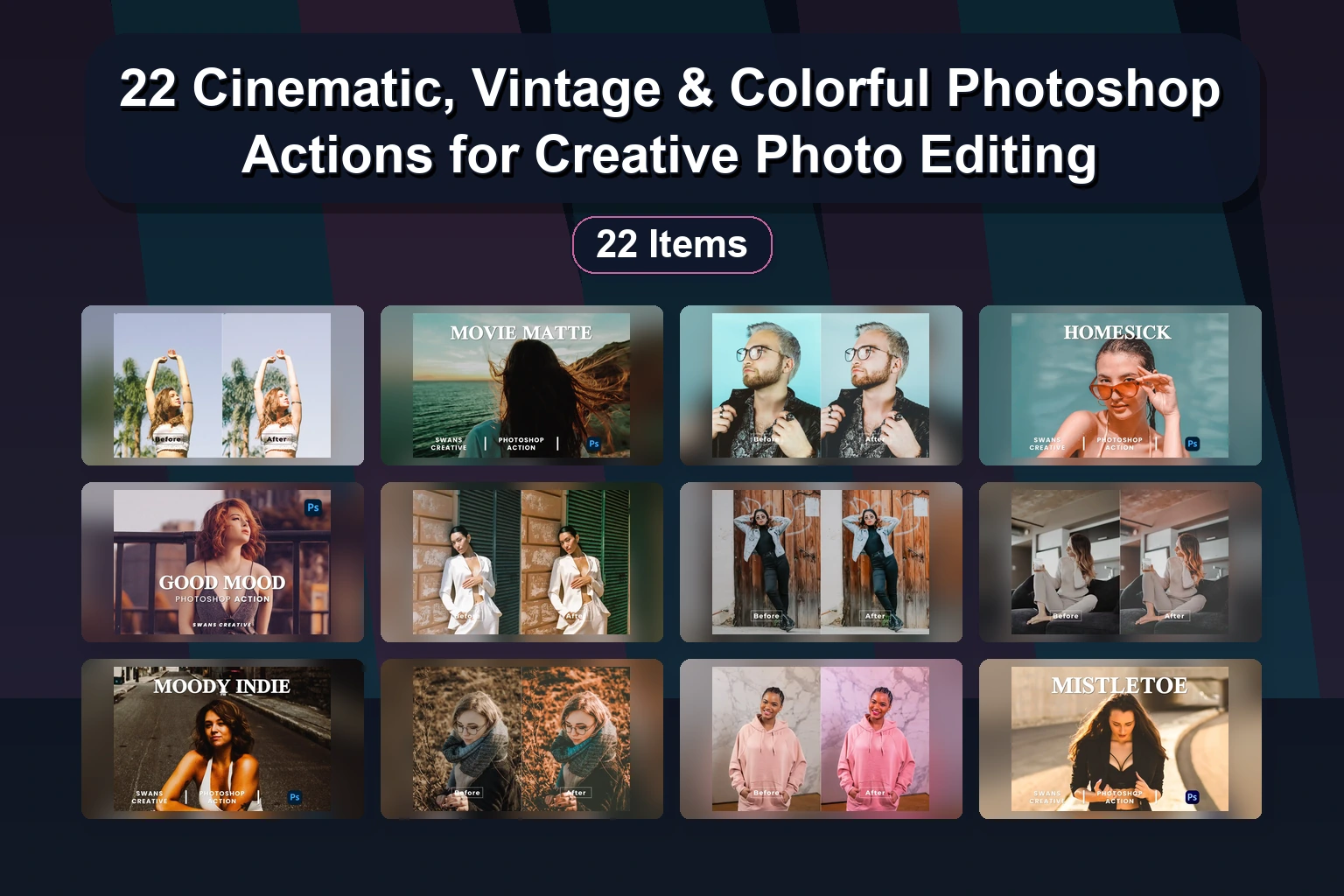Click Swans Creative label on Movie Matte
Screen dimensions: 1344x896
[x=449, y=444]
